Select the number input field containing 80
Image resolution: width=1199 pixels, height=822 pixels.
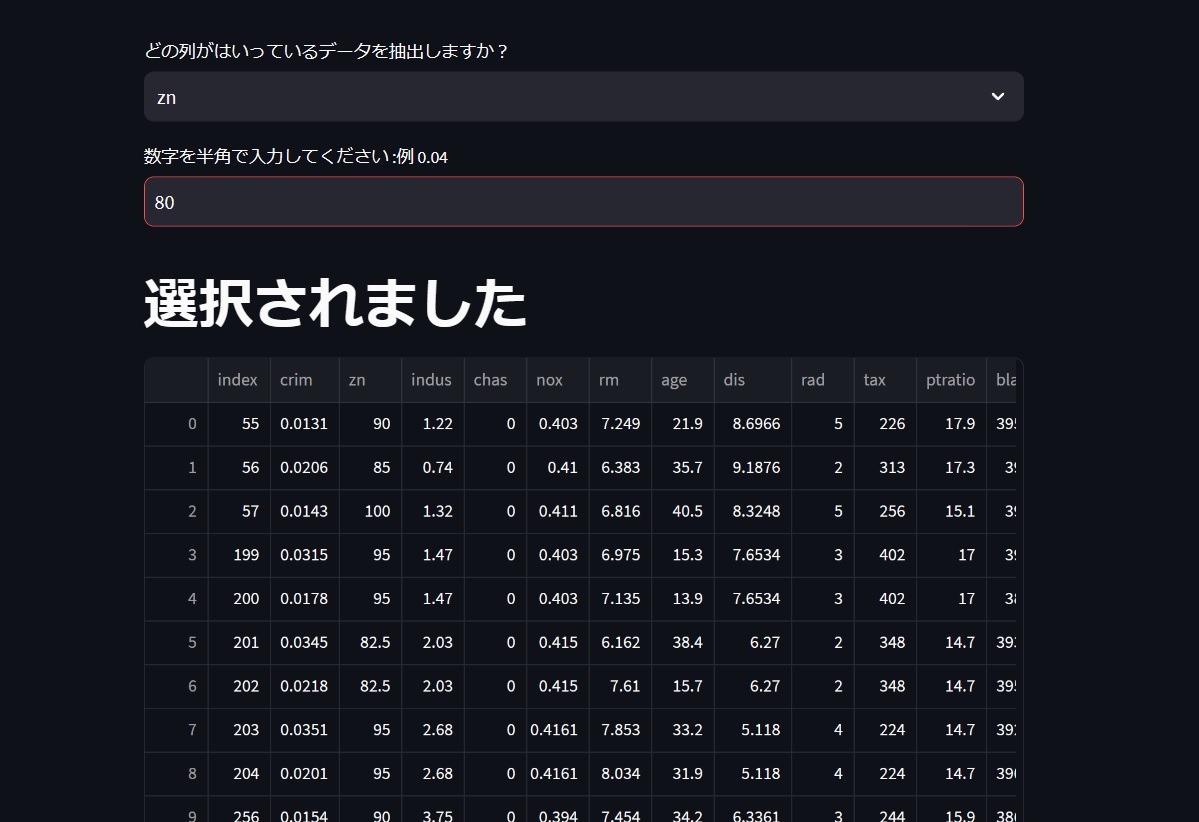click(x=583, y=201)
